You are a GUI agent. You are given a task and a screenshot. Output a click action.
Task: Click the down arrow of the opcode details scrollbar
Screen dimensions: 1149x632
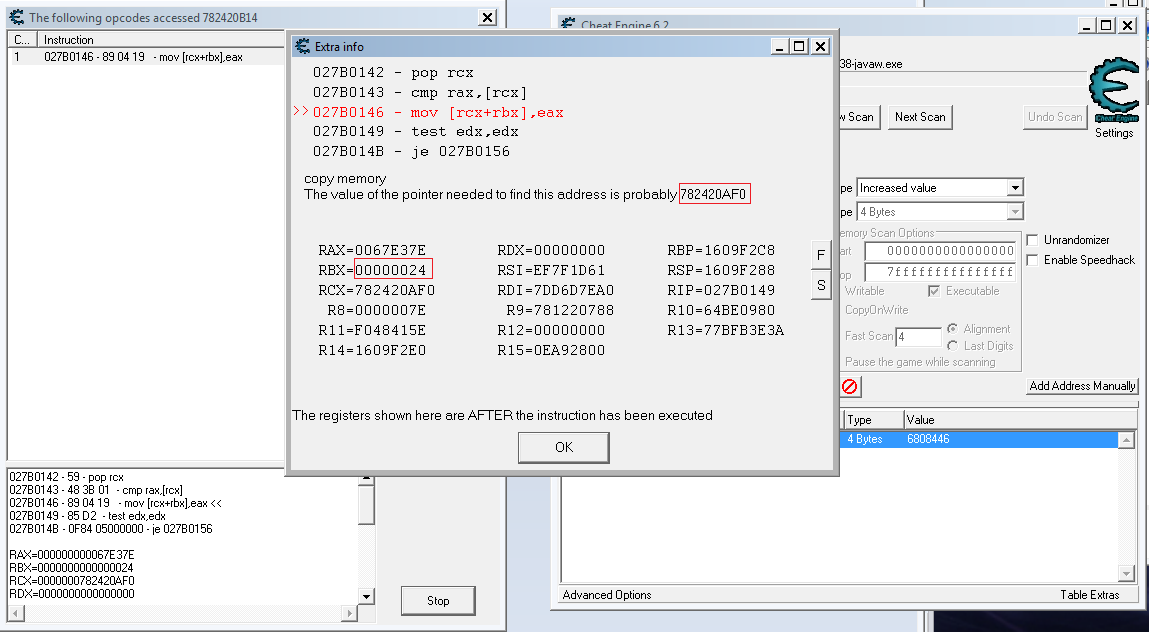click(366, 597)
